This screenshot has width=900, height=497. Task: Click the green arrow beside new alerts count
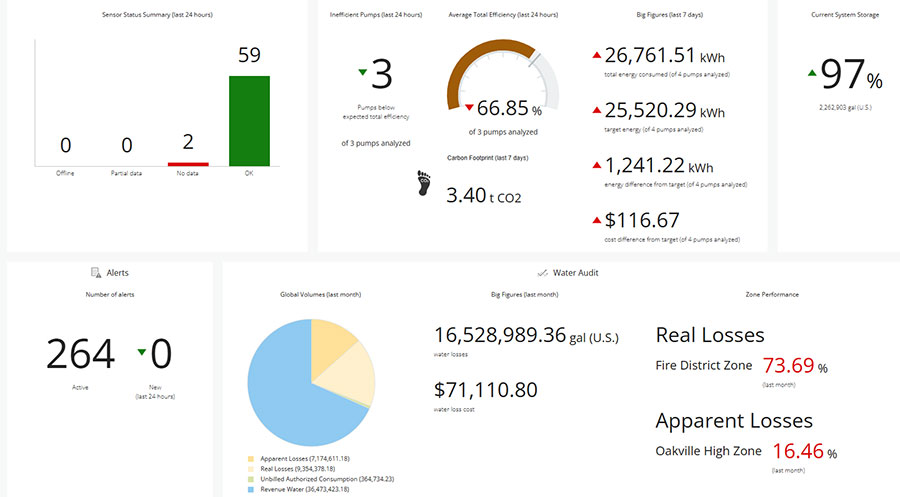tap(141, 351)
